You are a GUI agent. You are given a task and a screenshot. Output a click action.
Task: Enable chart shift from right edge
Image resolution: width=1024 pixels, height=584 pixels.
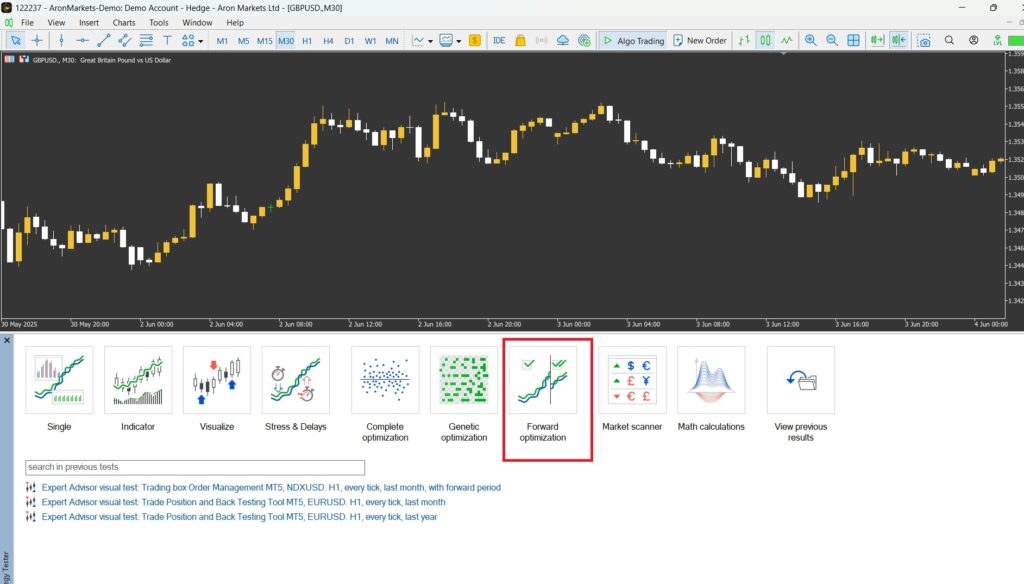click(x=898, y=40)
